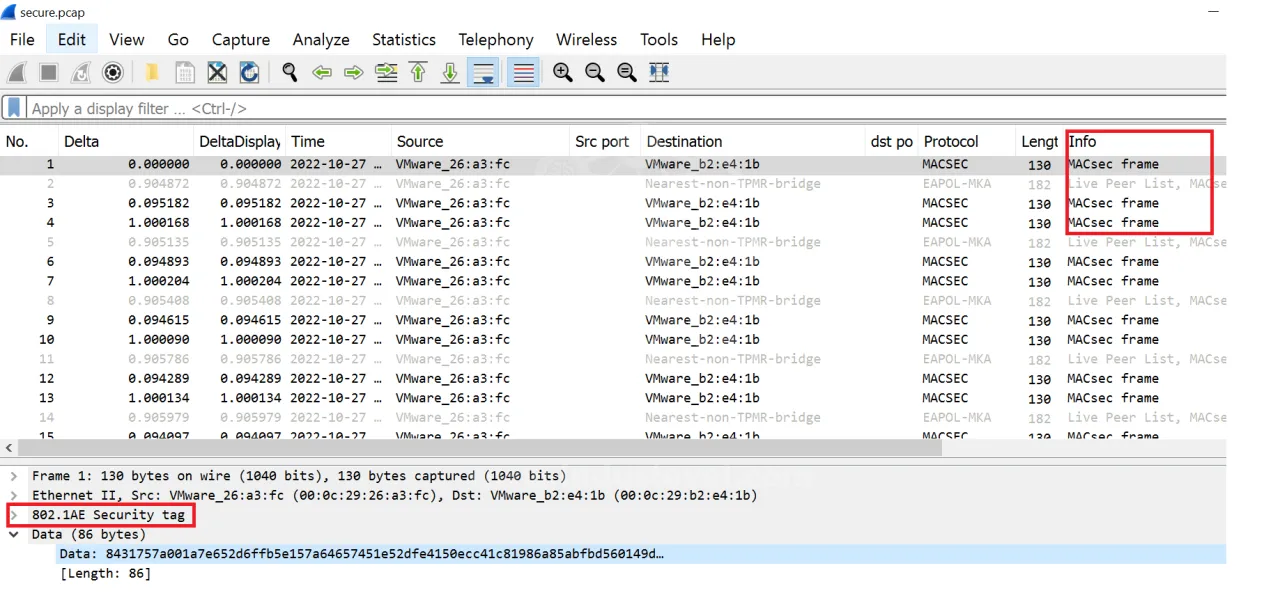The width and height of the screenshot is (1280, 609).
Task: Click the start capture shark fin icon
Action: [x=17, y=72]
